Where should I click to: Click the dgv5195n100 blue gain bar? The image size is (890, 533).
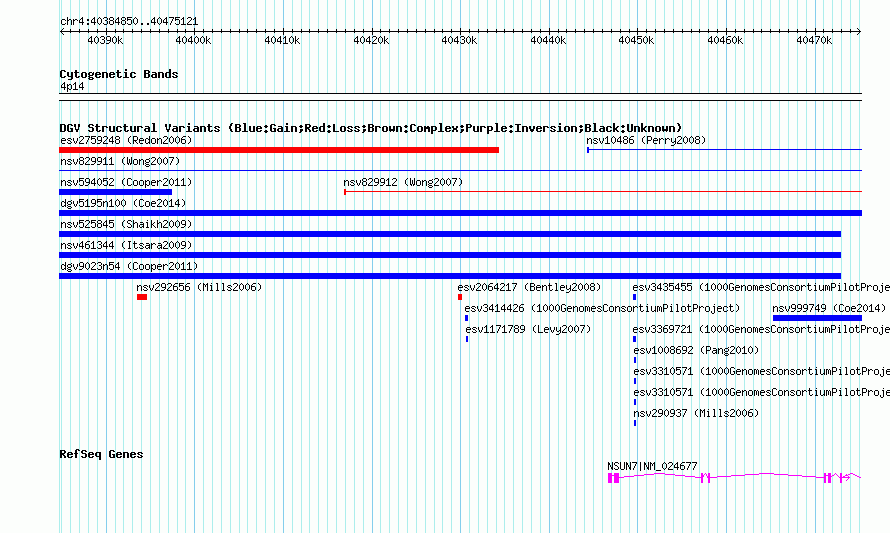[x=460, y=213]
